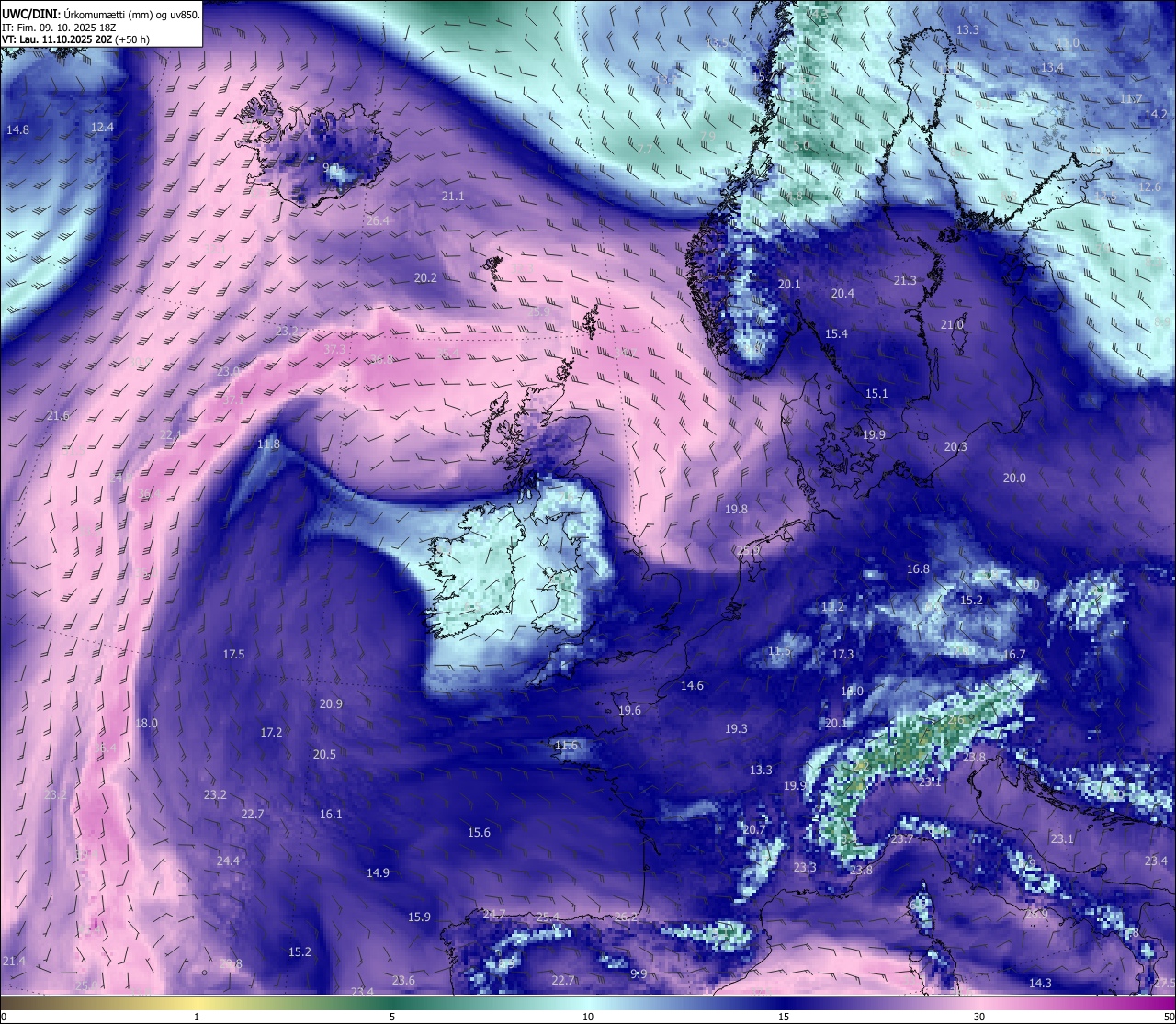Click the 15.4 value label

[836, 333]
